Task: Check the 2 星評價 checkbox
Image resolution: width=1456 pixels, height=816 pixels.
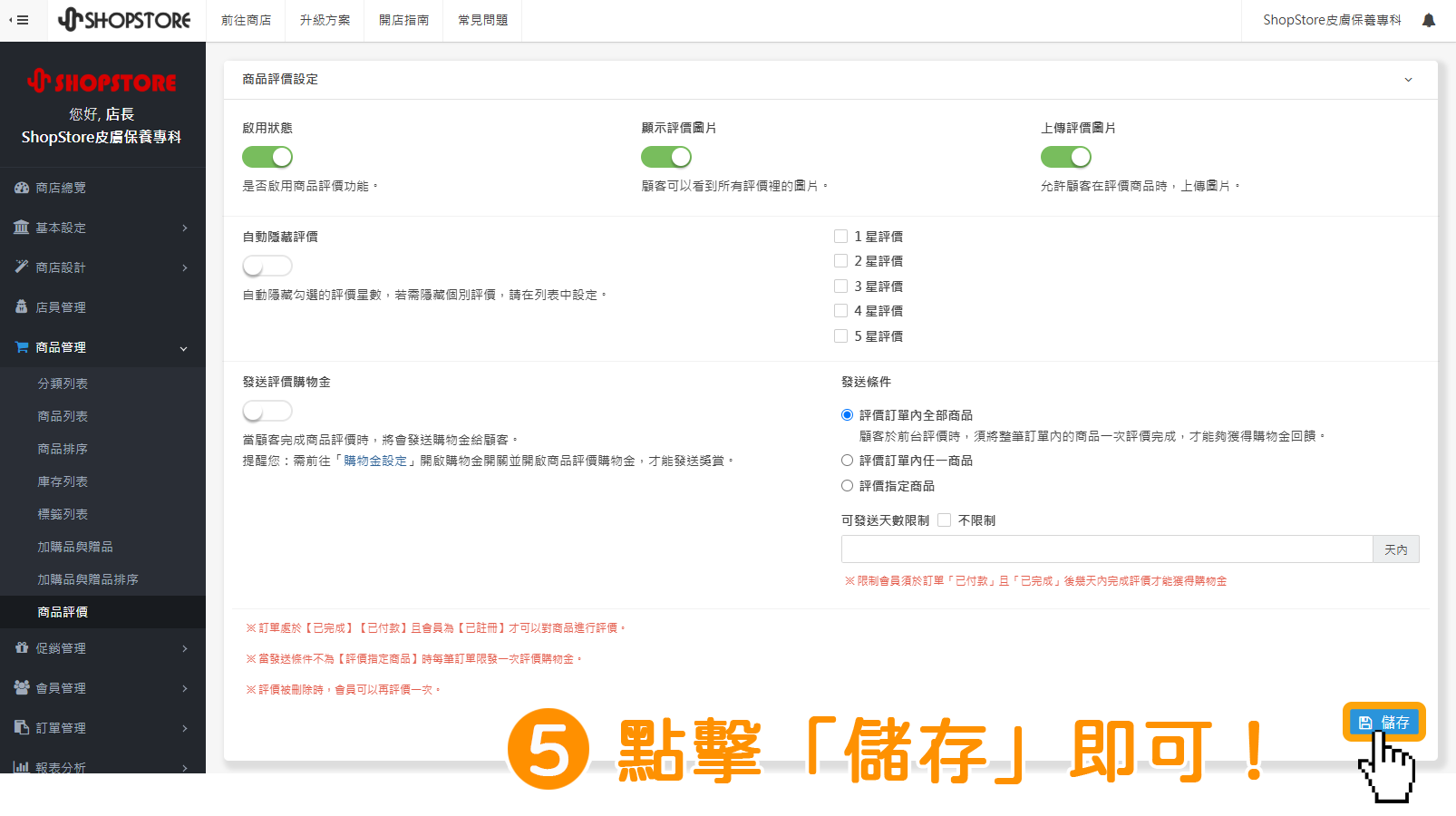Action: pos(840,261)
